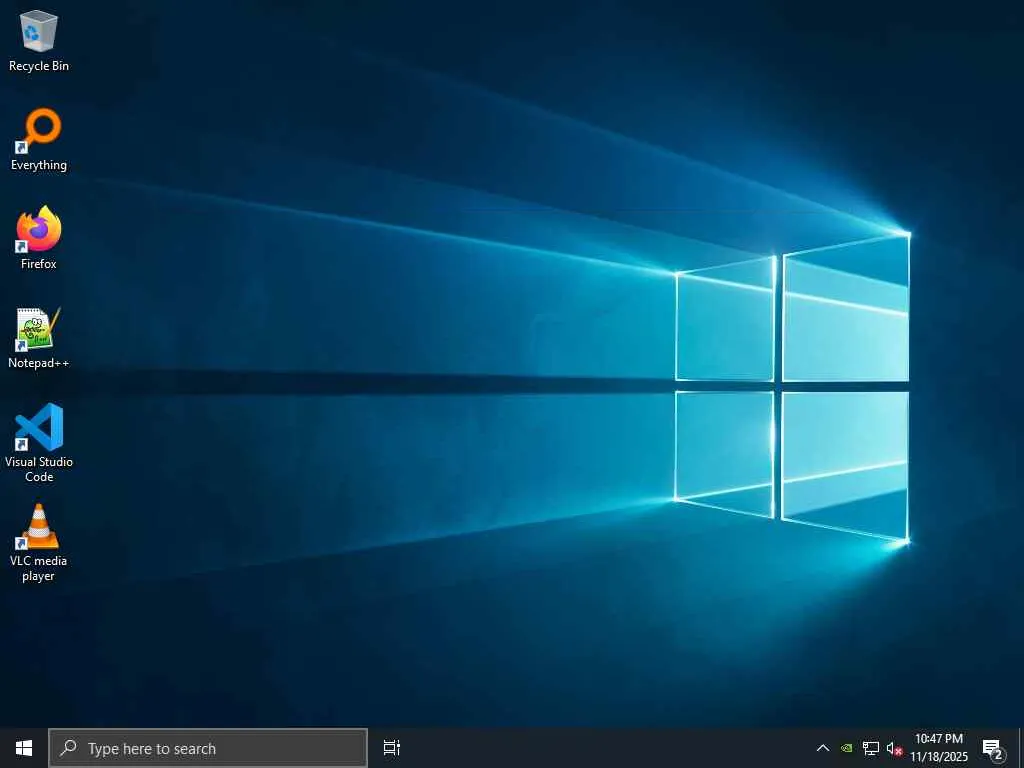Open Task View from the taskbar

391,748
